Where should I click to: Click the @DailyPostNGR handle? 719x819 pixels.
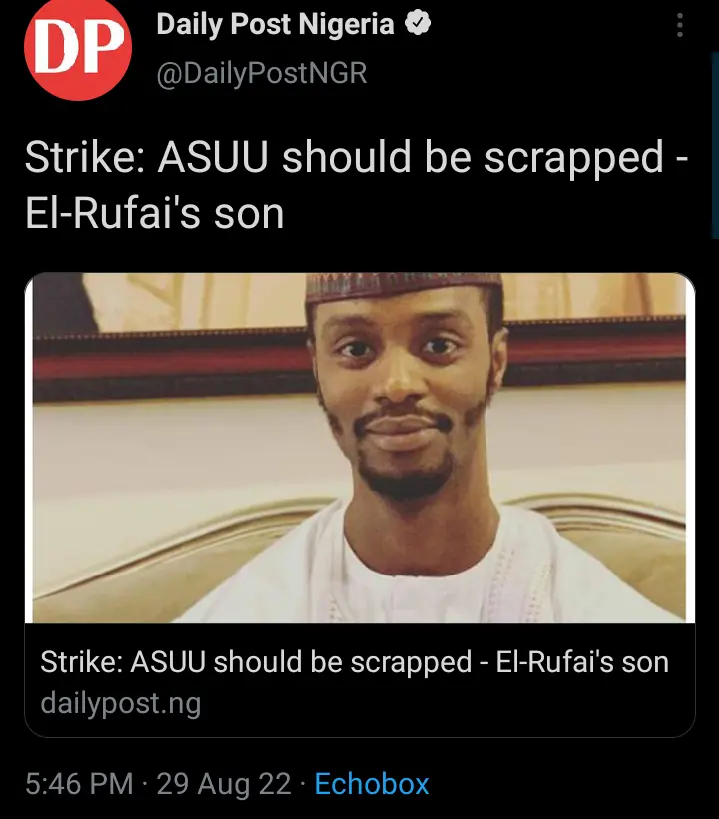[x=262, y=73]
